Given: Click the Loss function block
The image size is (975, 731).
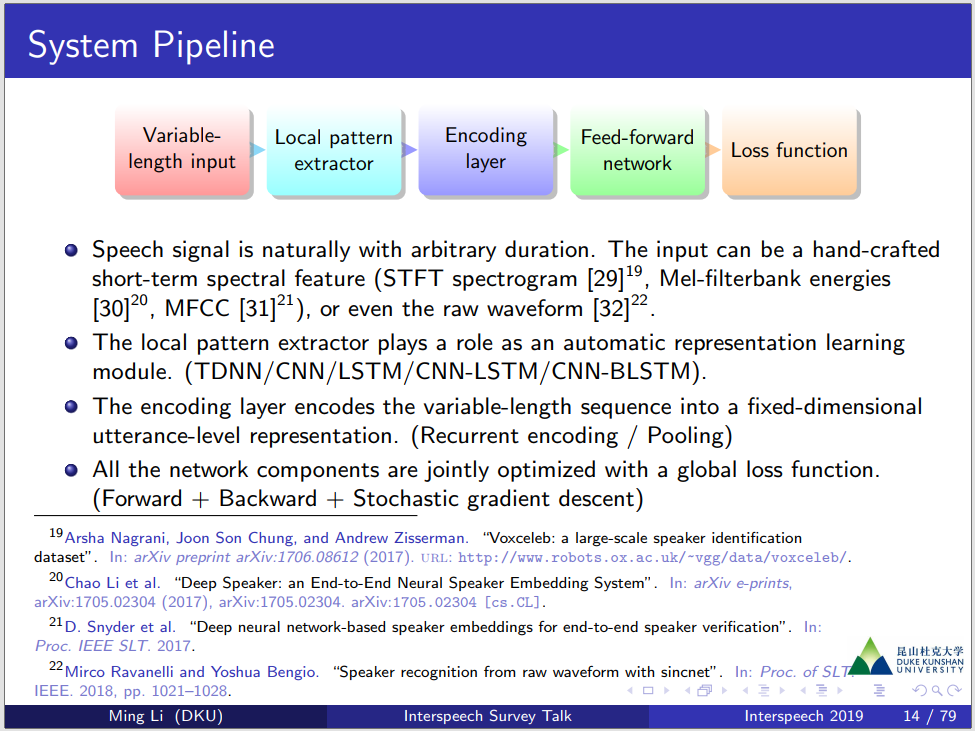Looking at the screenshot, I should [x=789, y=150].
